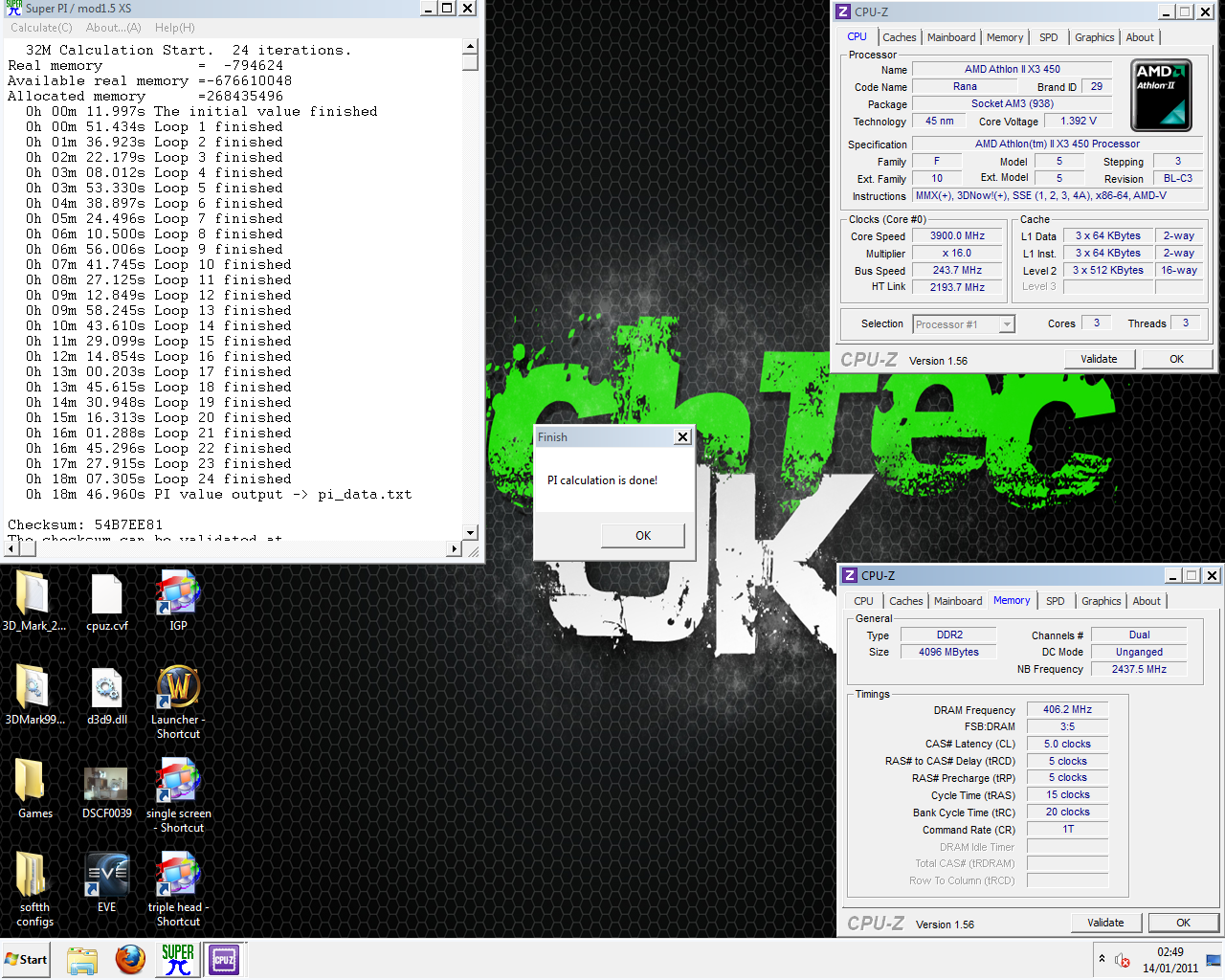The width and height of the screenshot is (1225, 980).
Task: Launch the IGP shortcut icon
Action: 178,601
